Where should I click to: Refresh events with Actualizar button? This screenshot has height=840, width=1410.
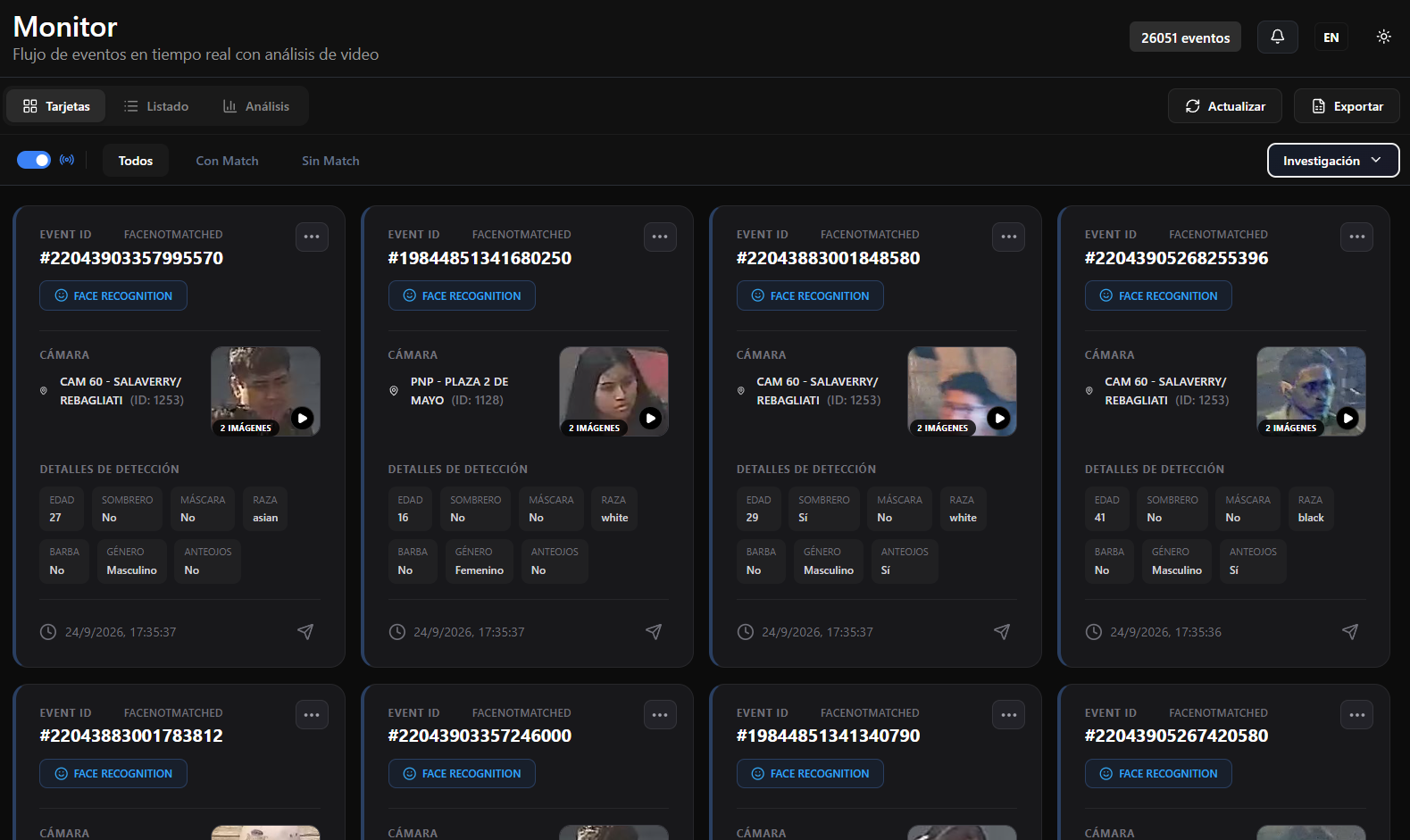pos(1224,106)
